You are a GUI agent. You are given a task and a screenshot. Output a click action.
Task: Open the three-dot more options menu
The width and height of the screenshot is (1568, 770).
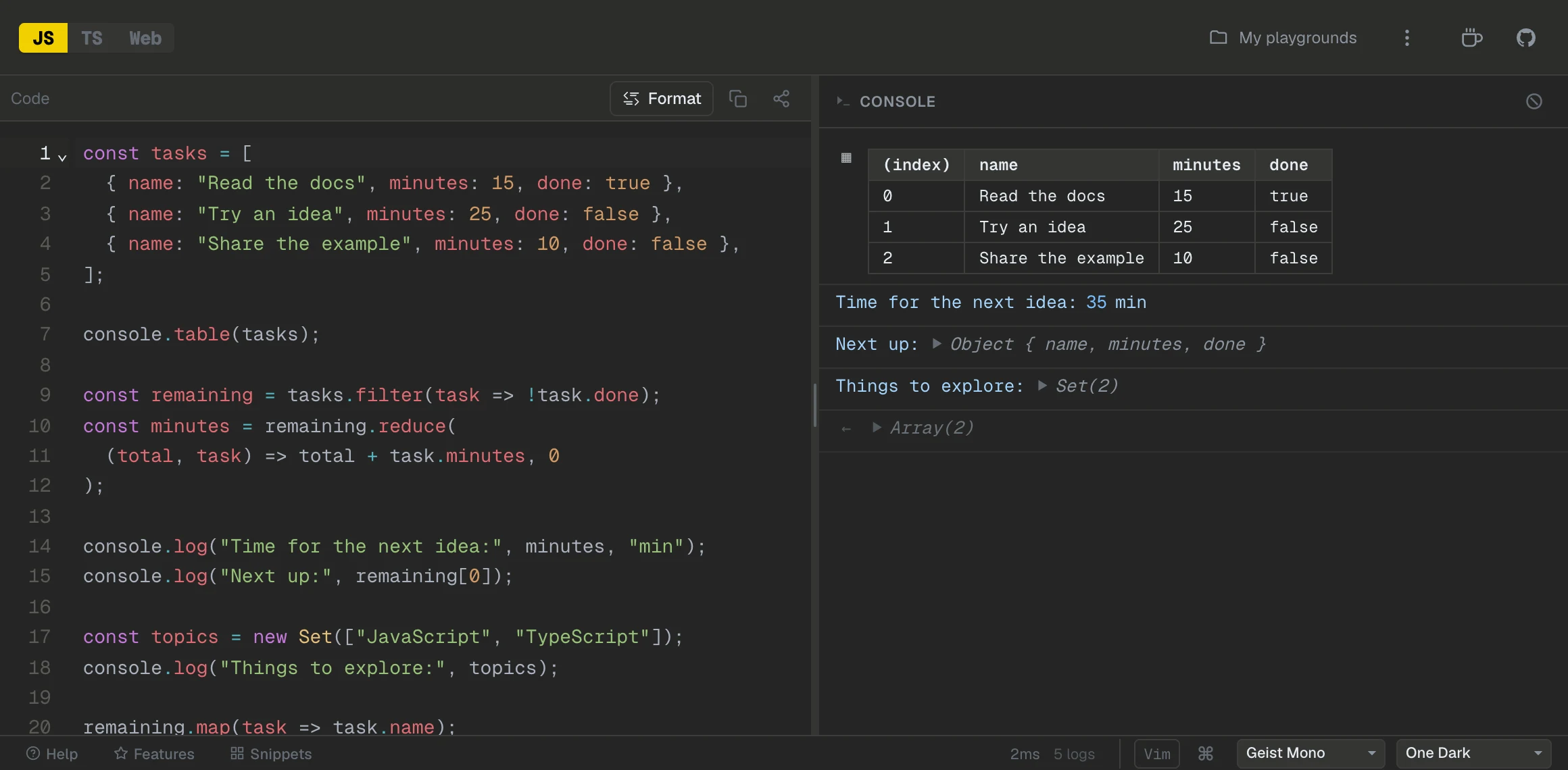click(x=1407, y=38)
